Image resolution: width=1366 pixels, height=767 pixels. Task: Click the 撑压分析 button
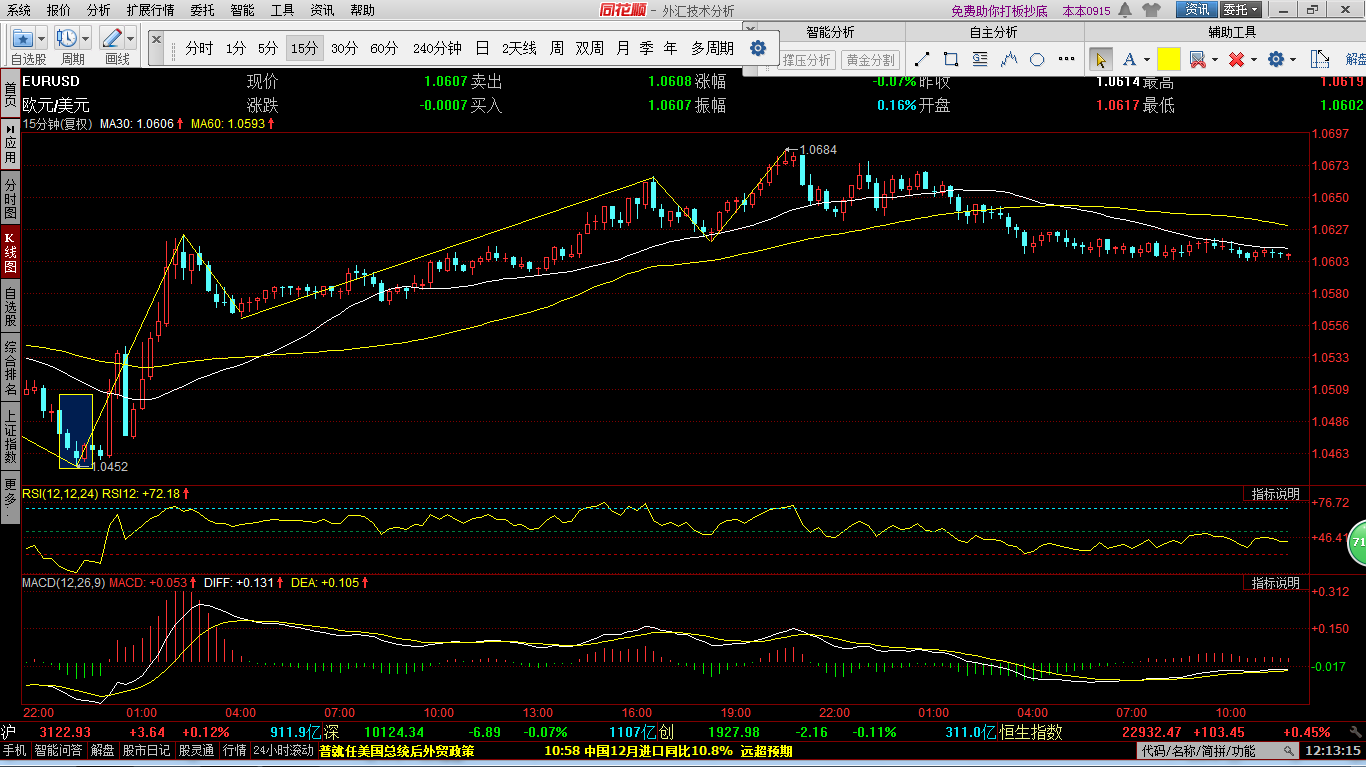(x=806, y=60)
